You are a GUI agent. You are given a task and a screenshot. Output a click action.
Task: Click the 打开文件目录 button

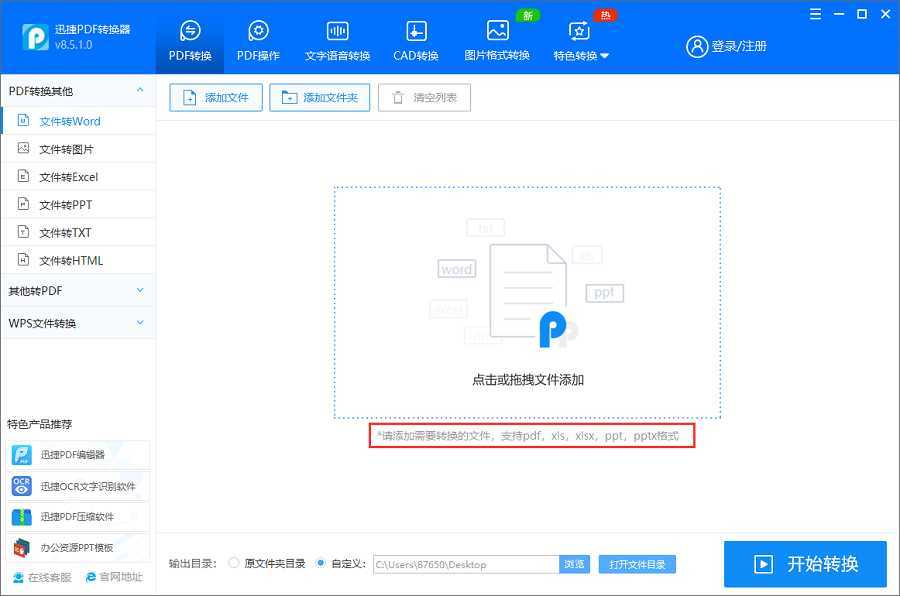pyautogui.click(x=637, y=564)
